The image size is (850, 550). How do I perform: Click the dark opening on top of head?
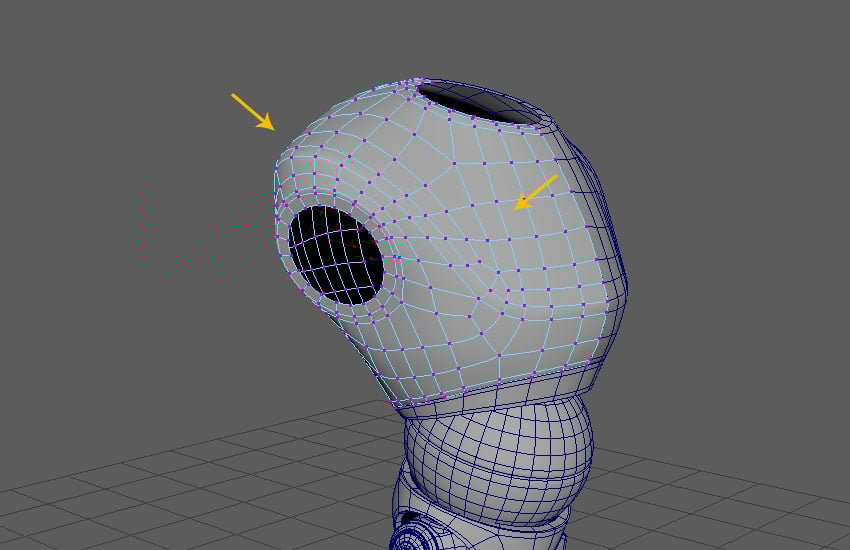pos(480,103)
